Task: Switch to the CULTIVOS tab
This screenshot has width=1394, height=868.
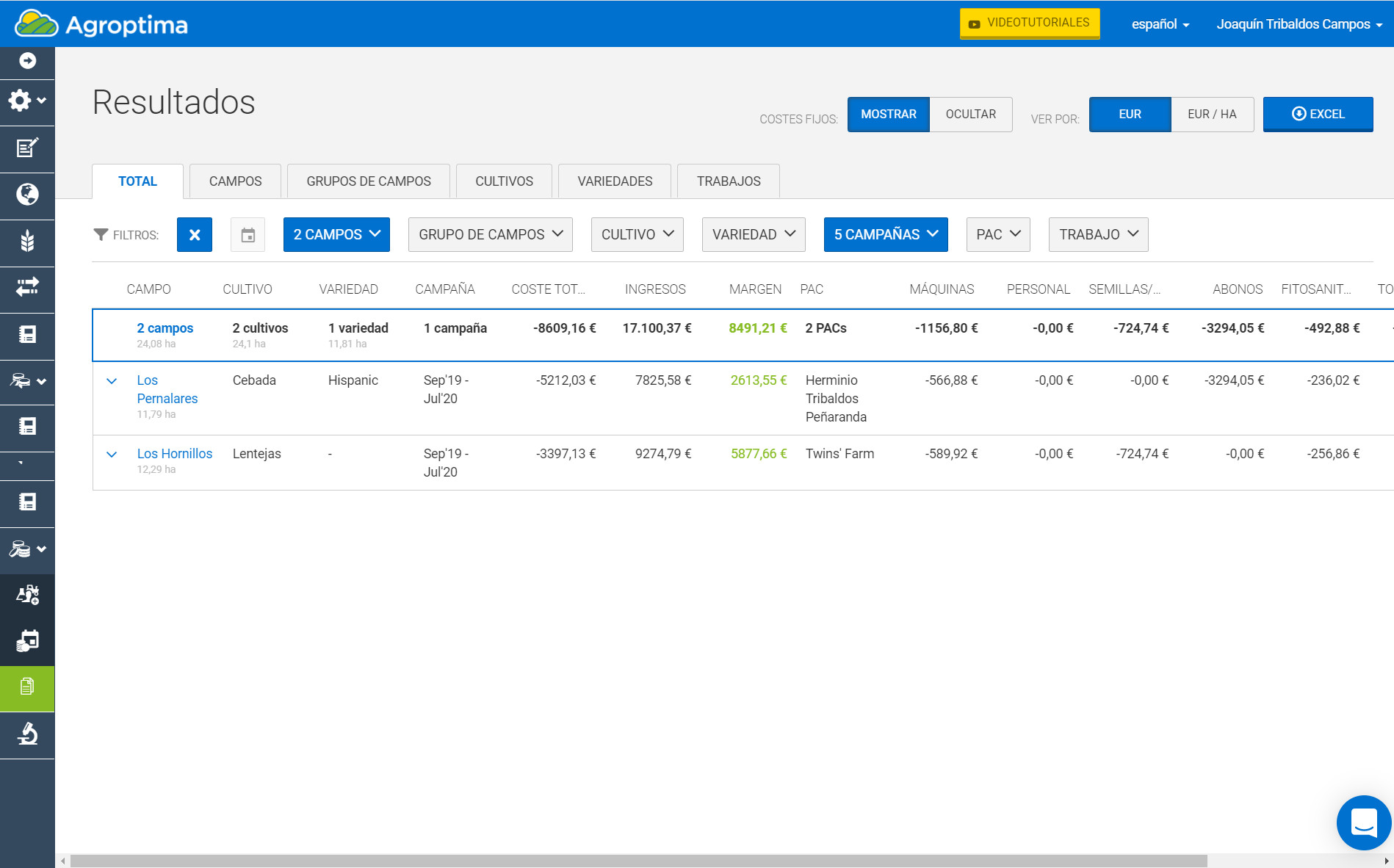Action: 504,181
